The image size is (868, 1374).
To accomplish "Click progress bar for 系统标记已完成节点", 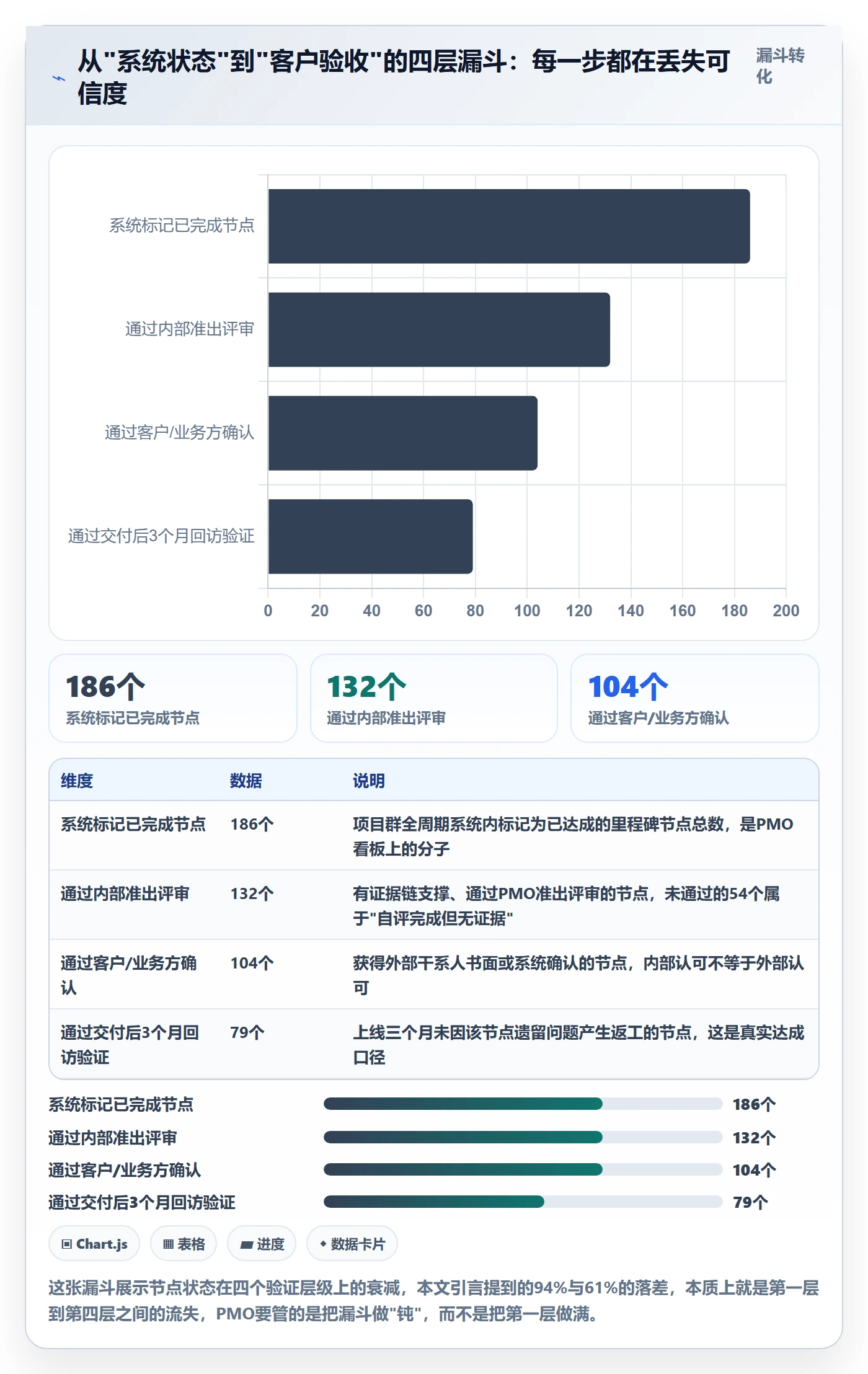I will 523,1104.
